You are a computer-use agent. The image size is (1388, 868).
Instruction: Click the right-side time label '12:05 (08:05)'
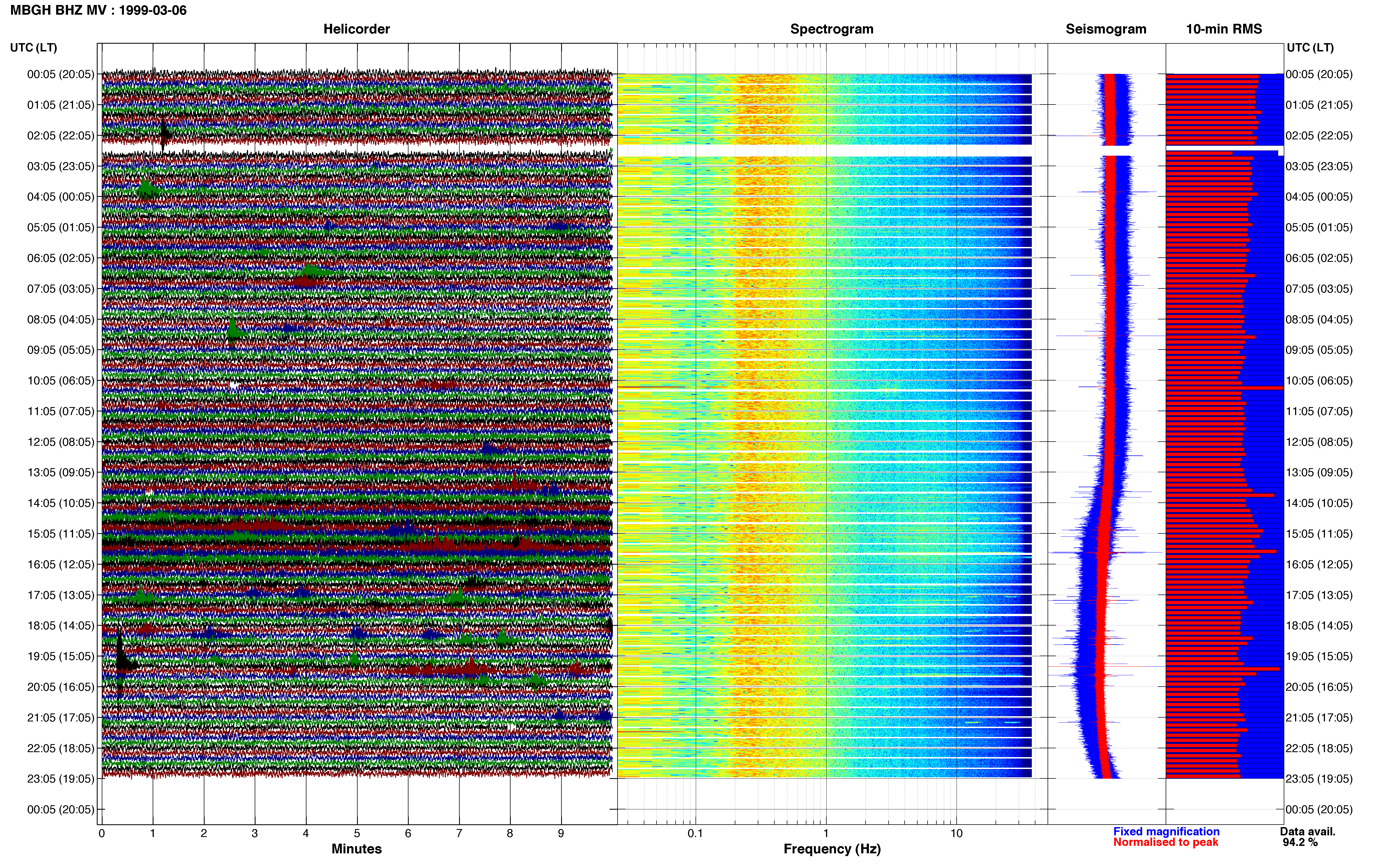1319,442
